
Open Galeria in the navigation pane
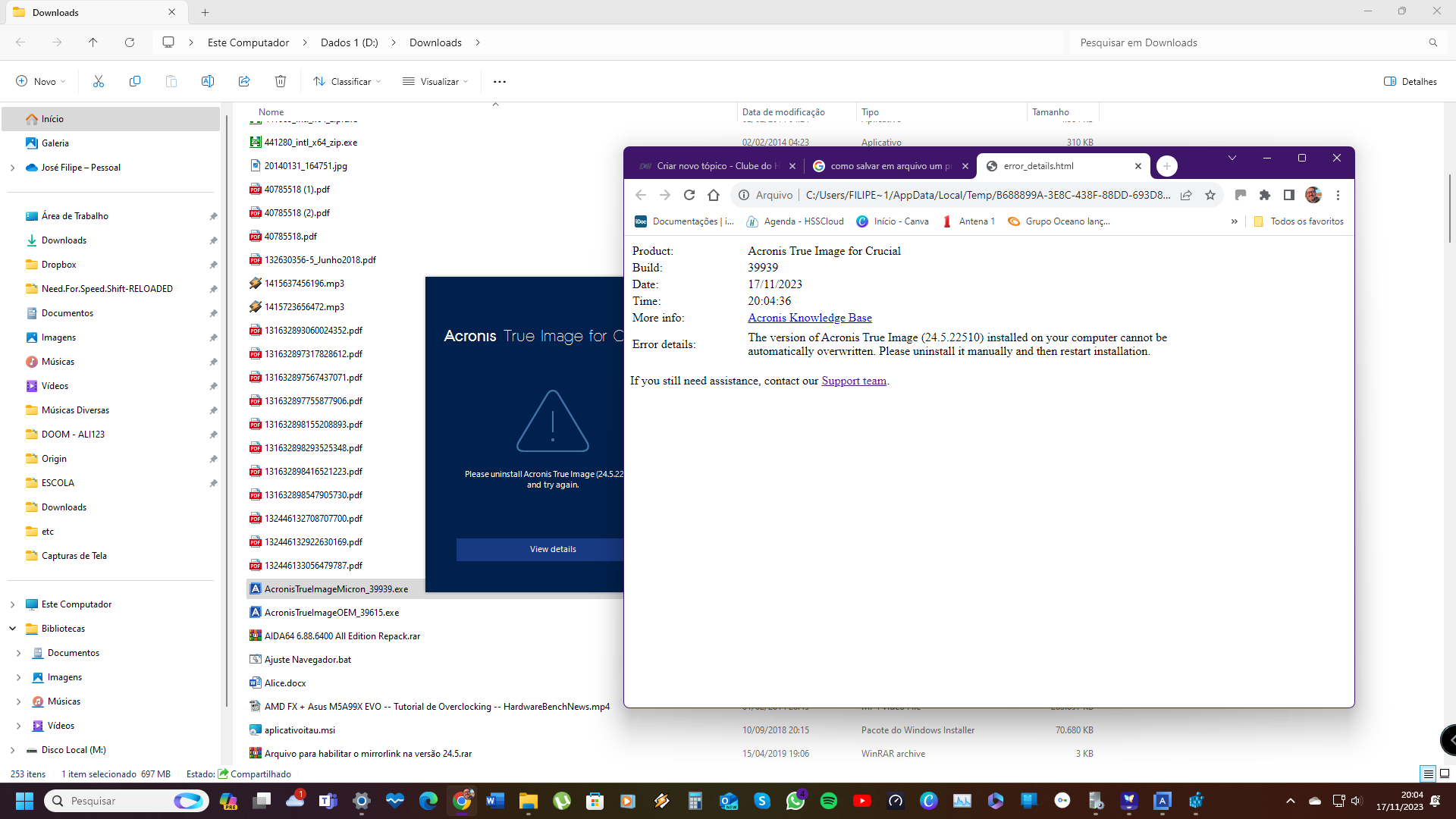click(x=55, y=143)
